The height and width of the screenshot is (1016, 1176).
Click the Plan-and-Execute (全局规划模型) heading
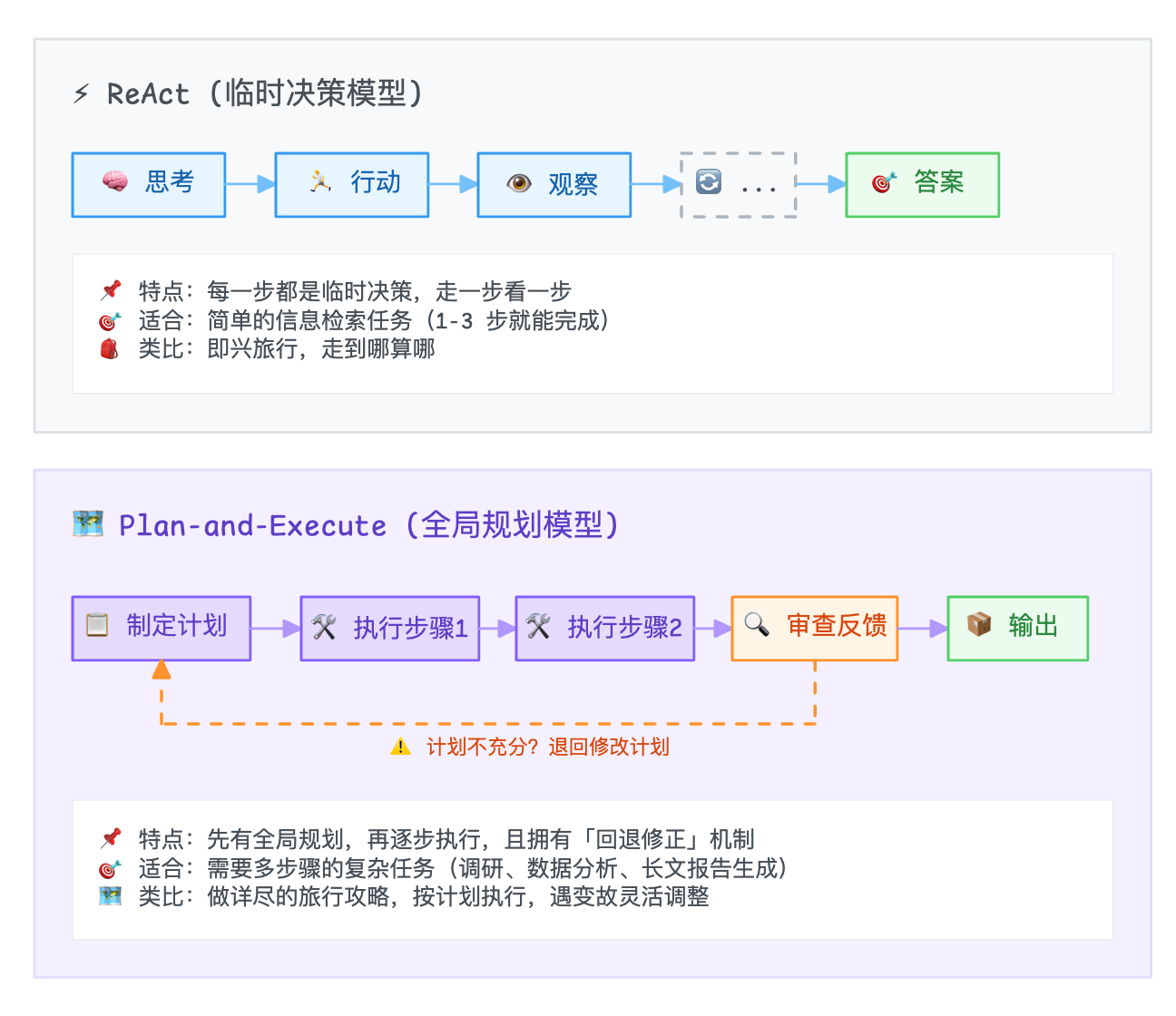point(368,525)
